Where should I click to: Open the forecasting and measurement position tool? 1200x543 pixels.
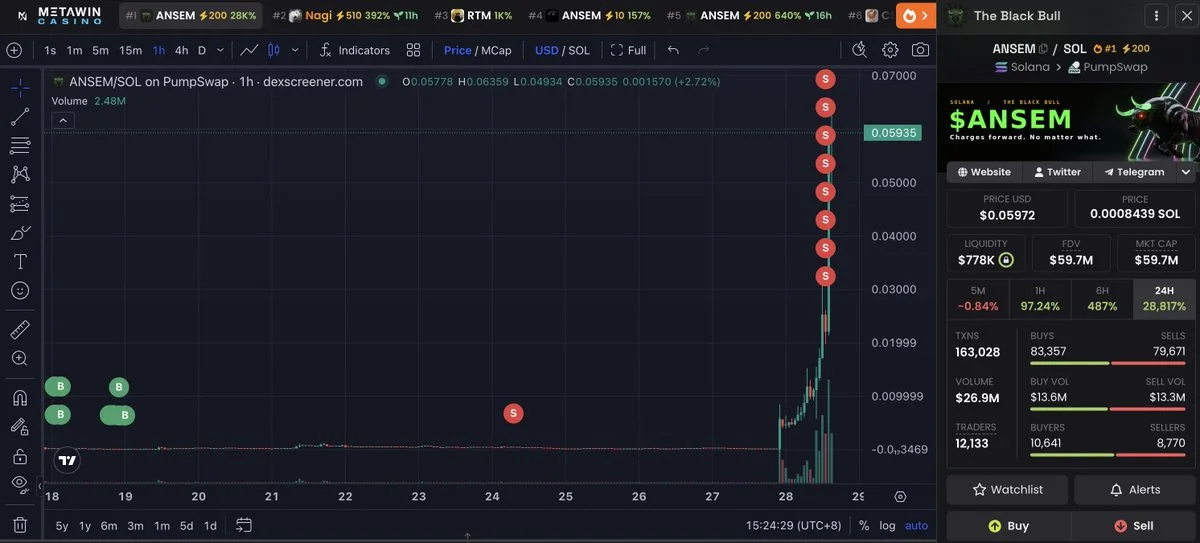tap(20, 204)
